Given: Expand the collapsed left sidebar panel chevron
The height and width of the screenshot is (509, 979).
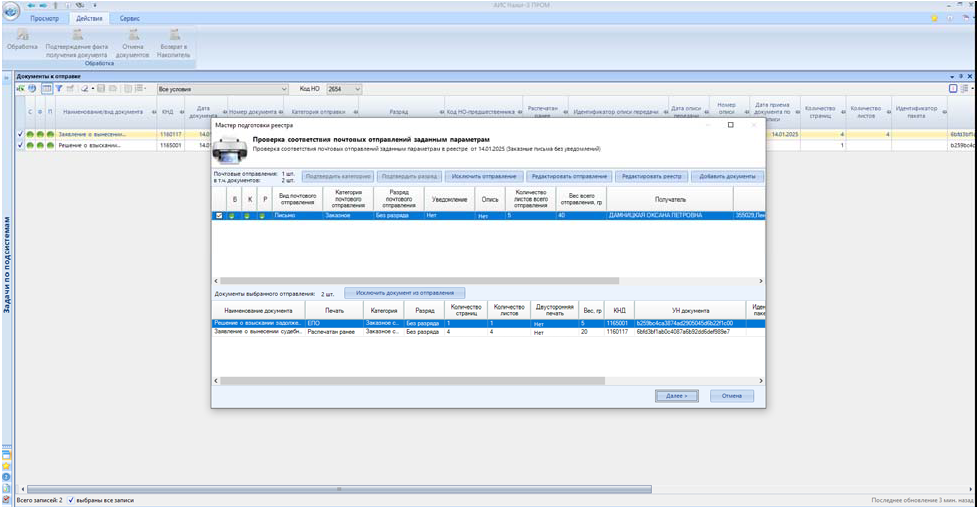Looking at the screenshot, I should (5, 77).
